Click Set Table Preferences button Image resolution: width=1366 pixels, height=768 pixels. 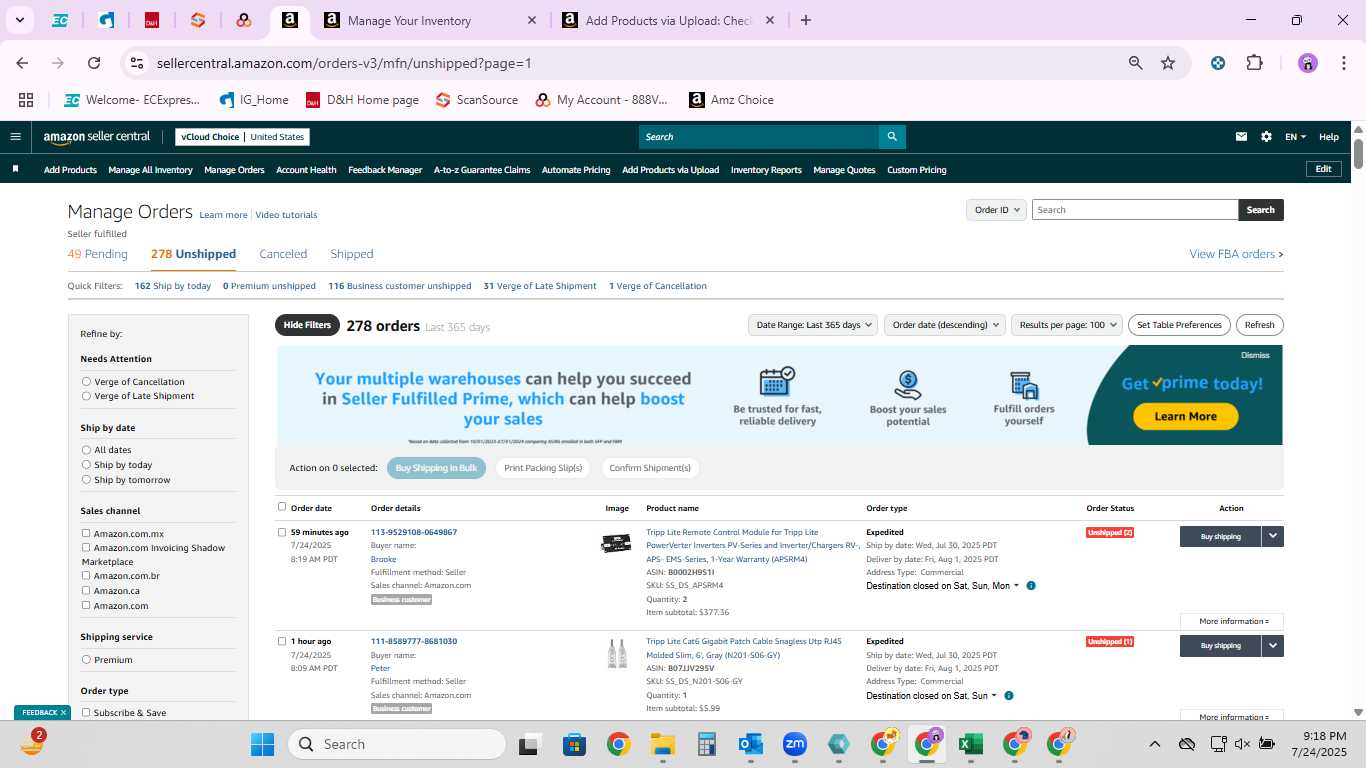[1181, 325]
